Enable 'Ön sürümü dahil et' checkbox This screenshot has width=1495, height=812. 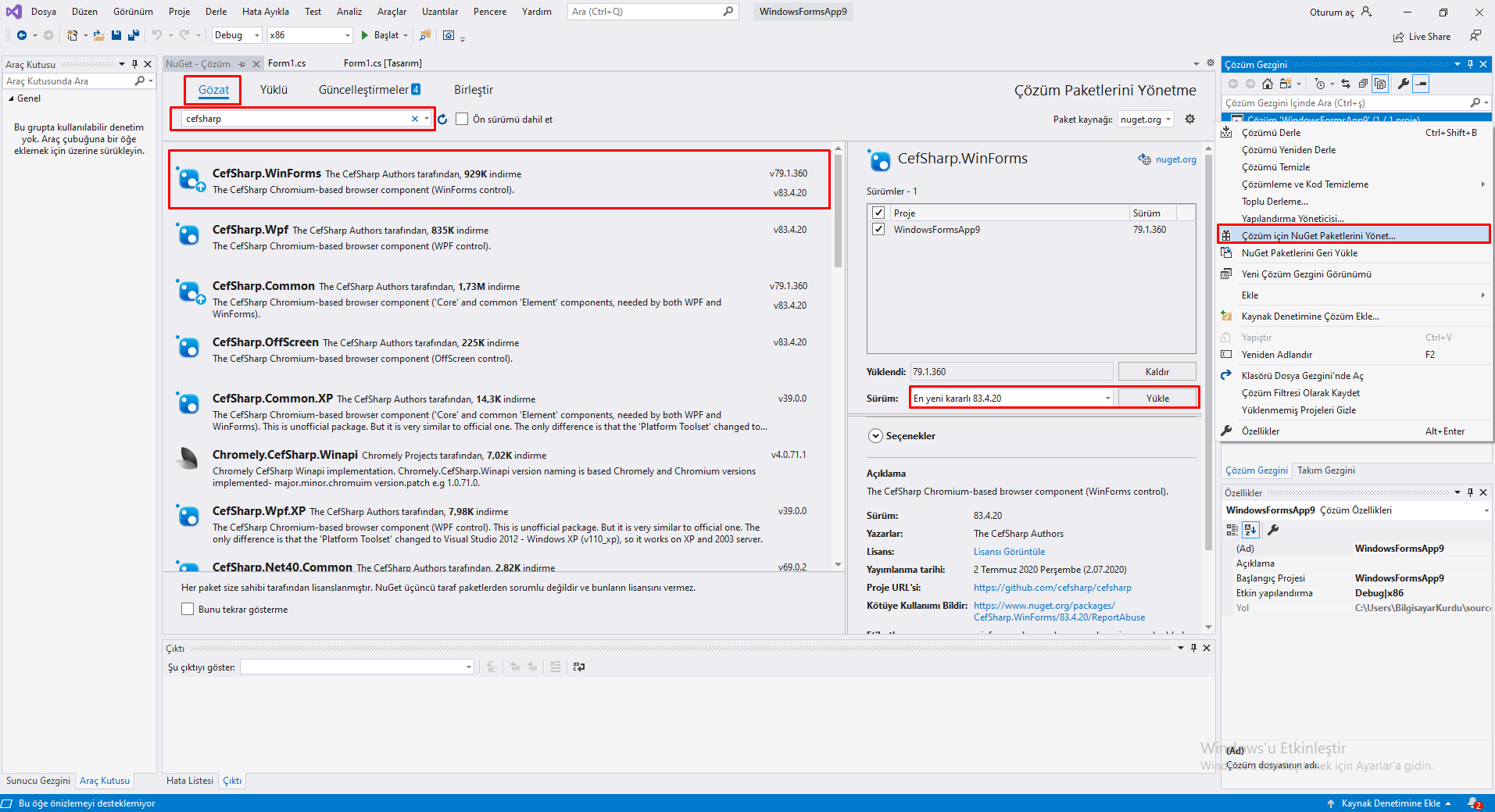click(x=462, y=119)
